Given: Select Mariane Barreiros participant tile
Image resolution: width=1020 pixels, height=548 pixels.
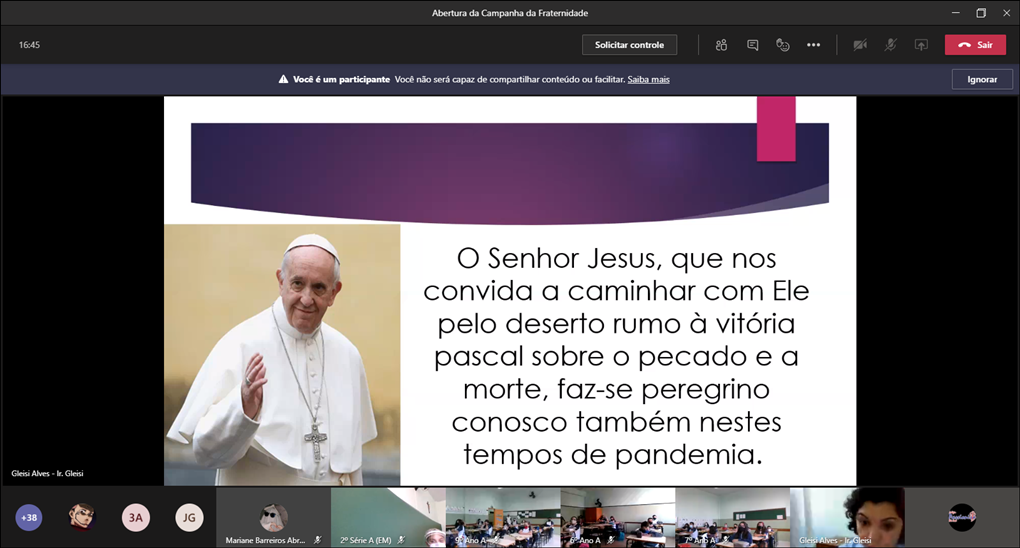Looking at the screenshot, I should (273, 517).
